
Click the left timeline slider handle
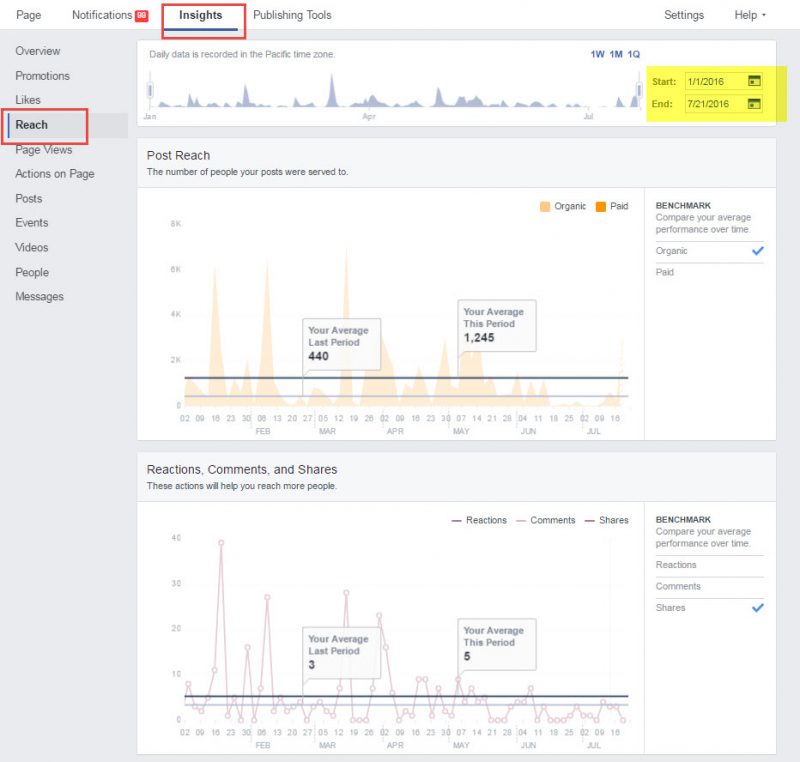pos(150,88)
